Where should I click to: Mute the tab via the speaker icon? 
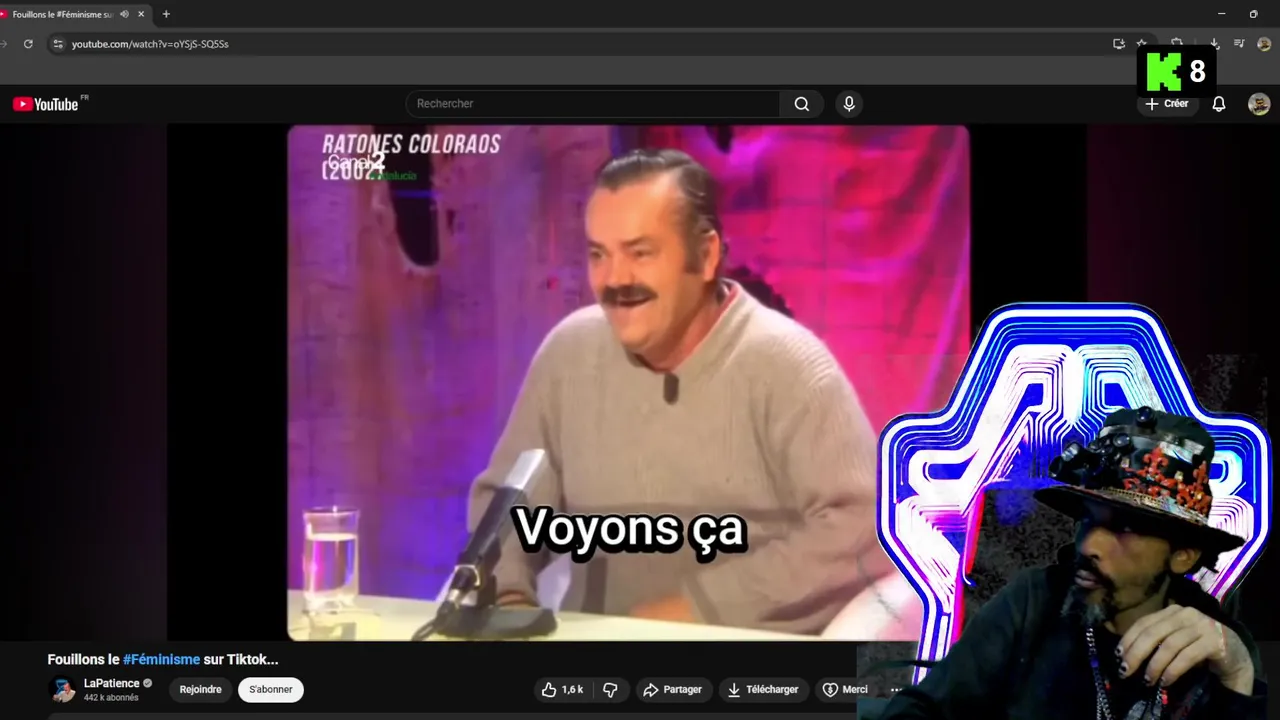pyautogui.click(x=124, y=14)
